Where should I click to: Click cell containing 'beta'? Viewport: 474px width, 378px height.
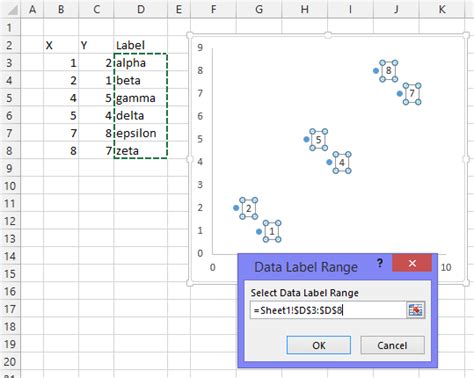(141, 80)
